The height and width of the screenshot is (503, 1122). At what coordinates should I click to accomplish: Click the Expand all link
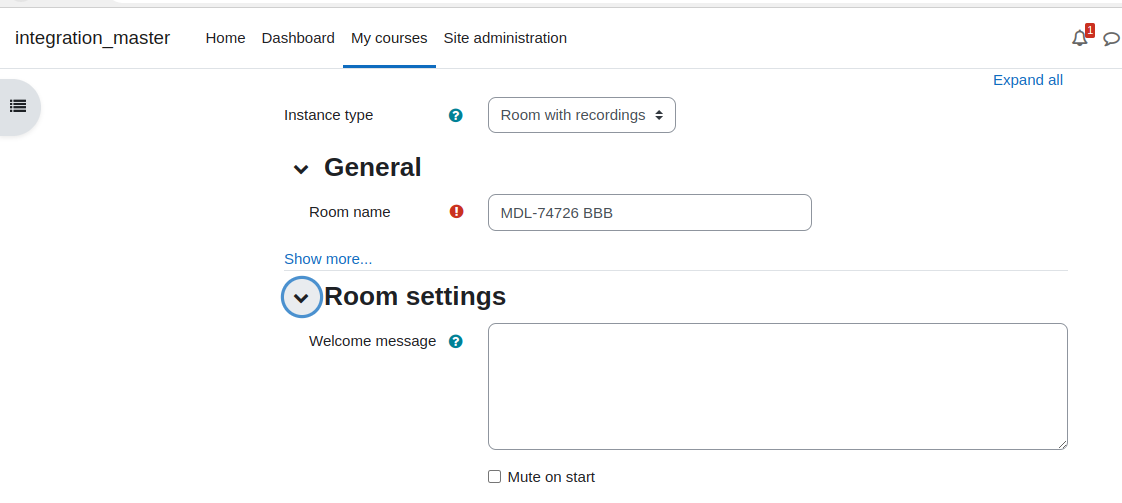[x=1028, y=80]
